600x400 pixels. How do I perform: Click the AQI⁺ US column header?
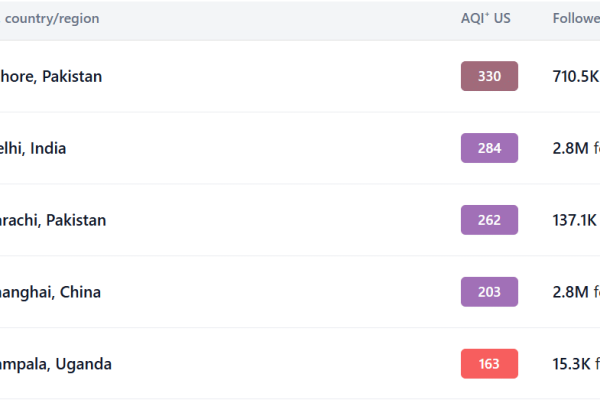pos(486,18)
